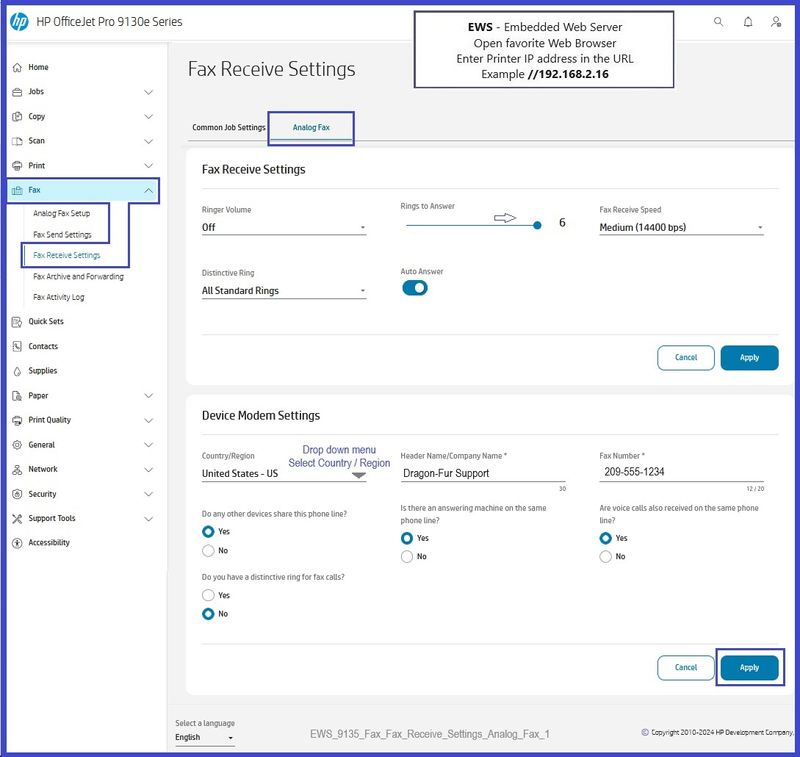Expand the Paper menu chevron
This screenshot has width=800, height=757.
click(x=148, y=396)
